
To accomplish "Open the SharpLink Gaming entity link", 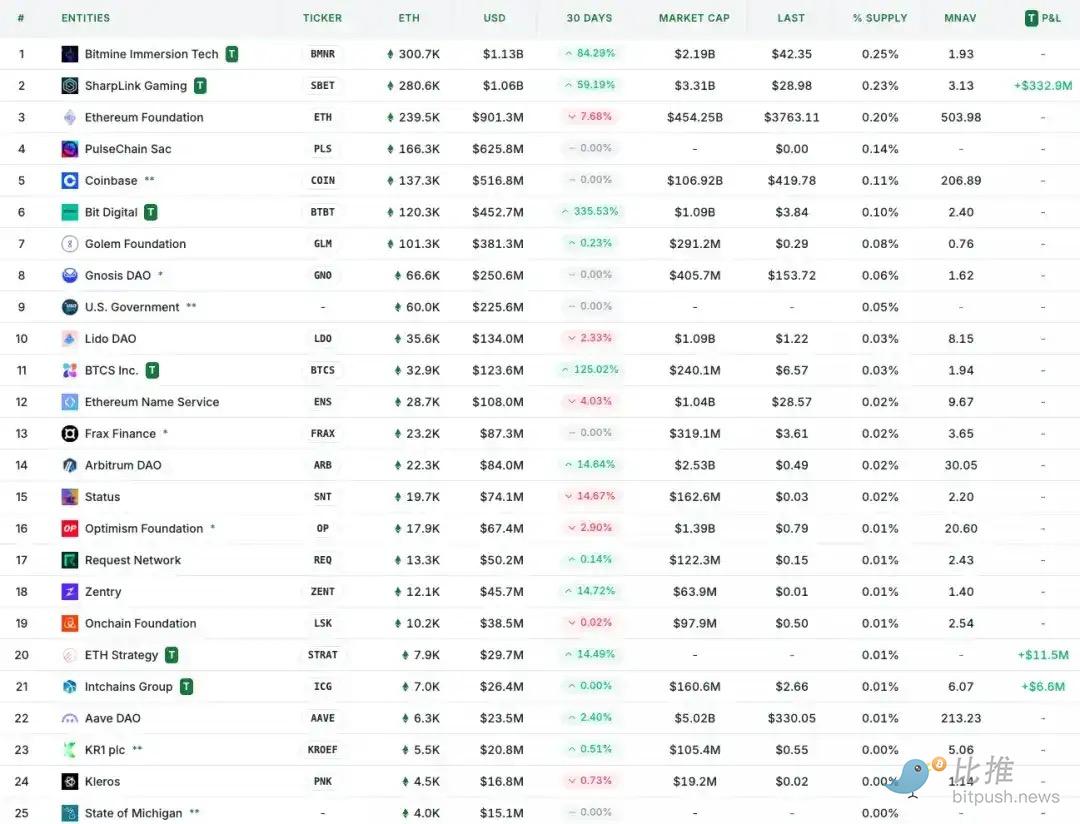I will pyautogui.click(x=136, y=85).
